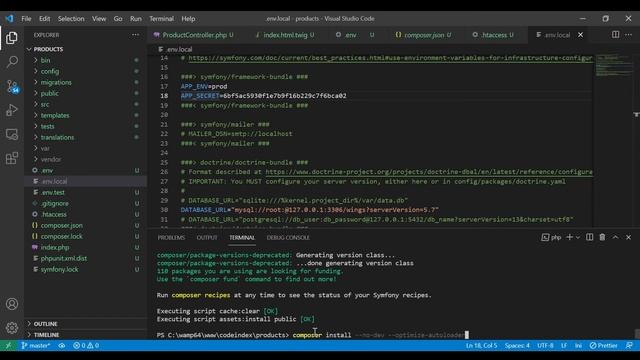The height and width of the screenshot is (360, 640).
Task: Open Remote Explorer view icon
Action: (12, 134)
